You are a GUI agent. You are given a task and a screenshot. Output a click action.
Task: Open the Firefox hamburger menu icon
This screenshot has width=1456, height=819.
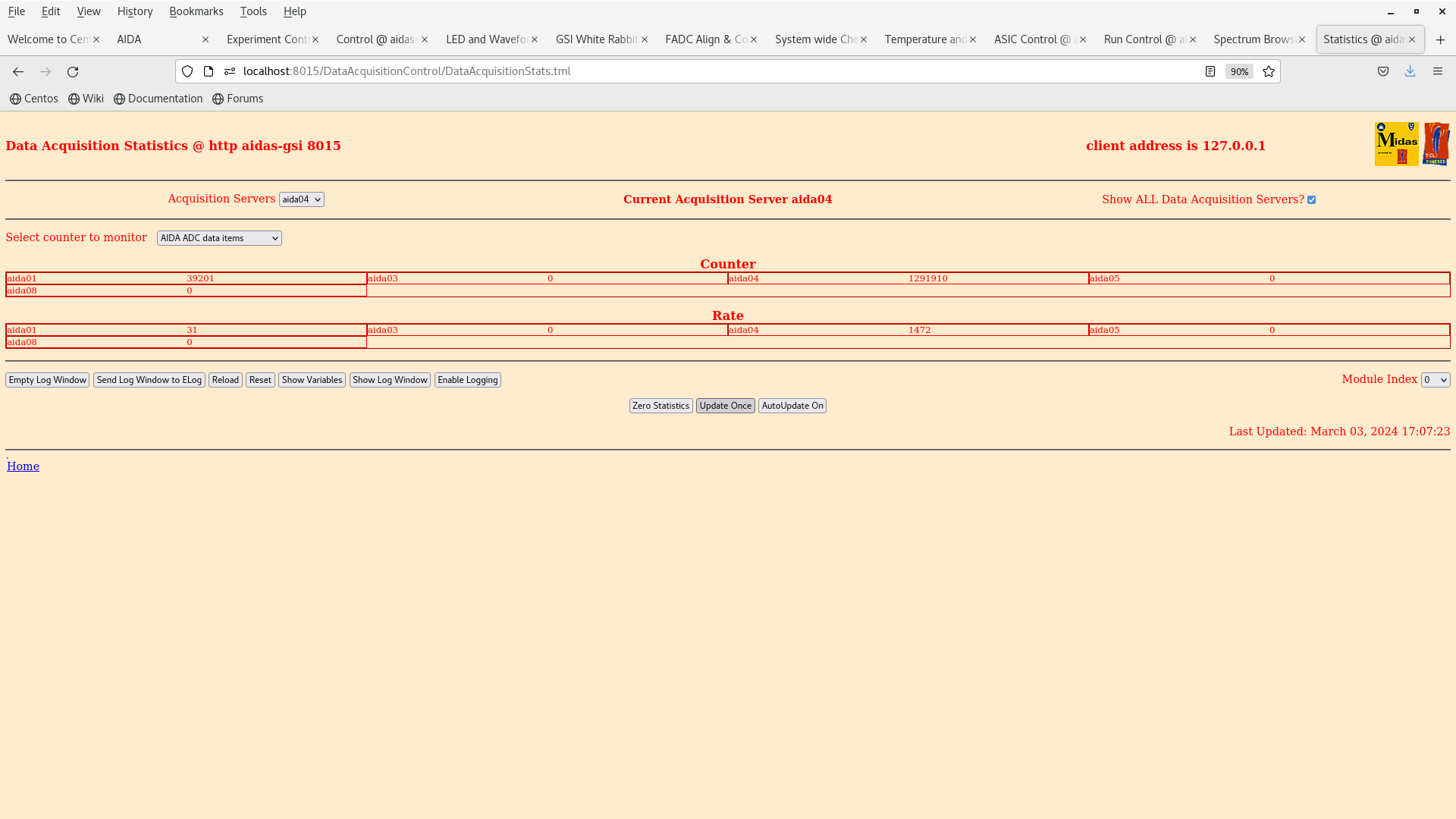pos(1438,71)
